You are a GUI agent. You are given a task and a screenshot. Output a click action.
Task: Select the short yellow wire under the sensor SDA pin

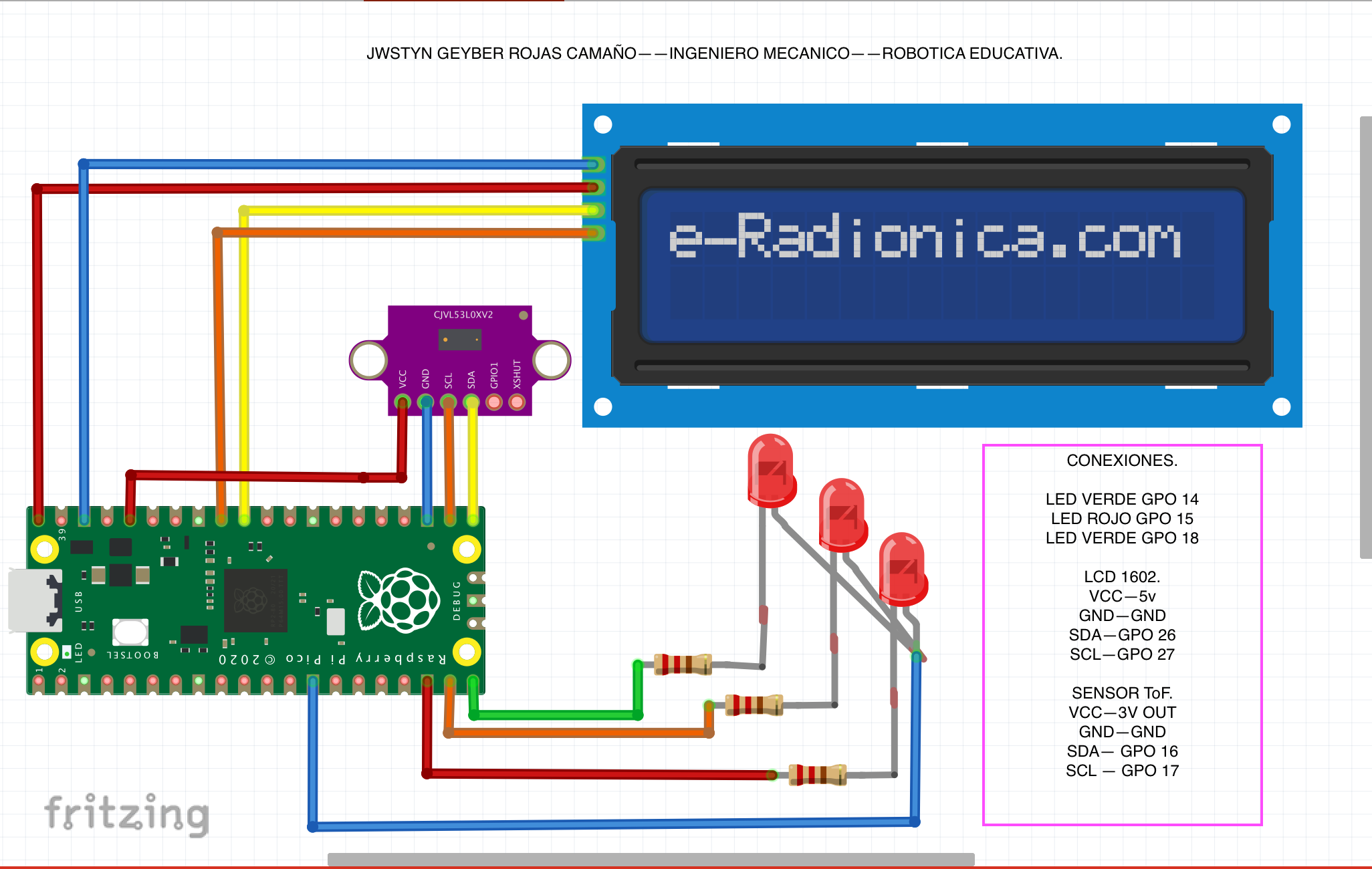[x=473, y=461]
